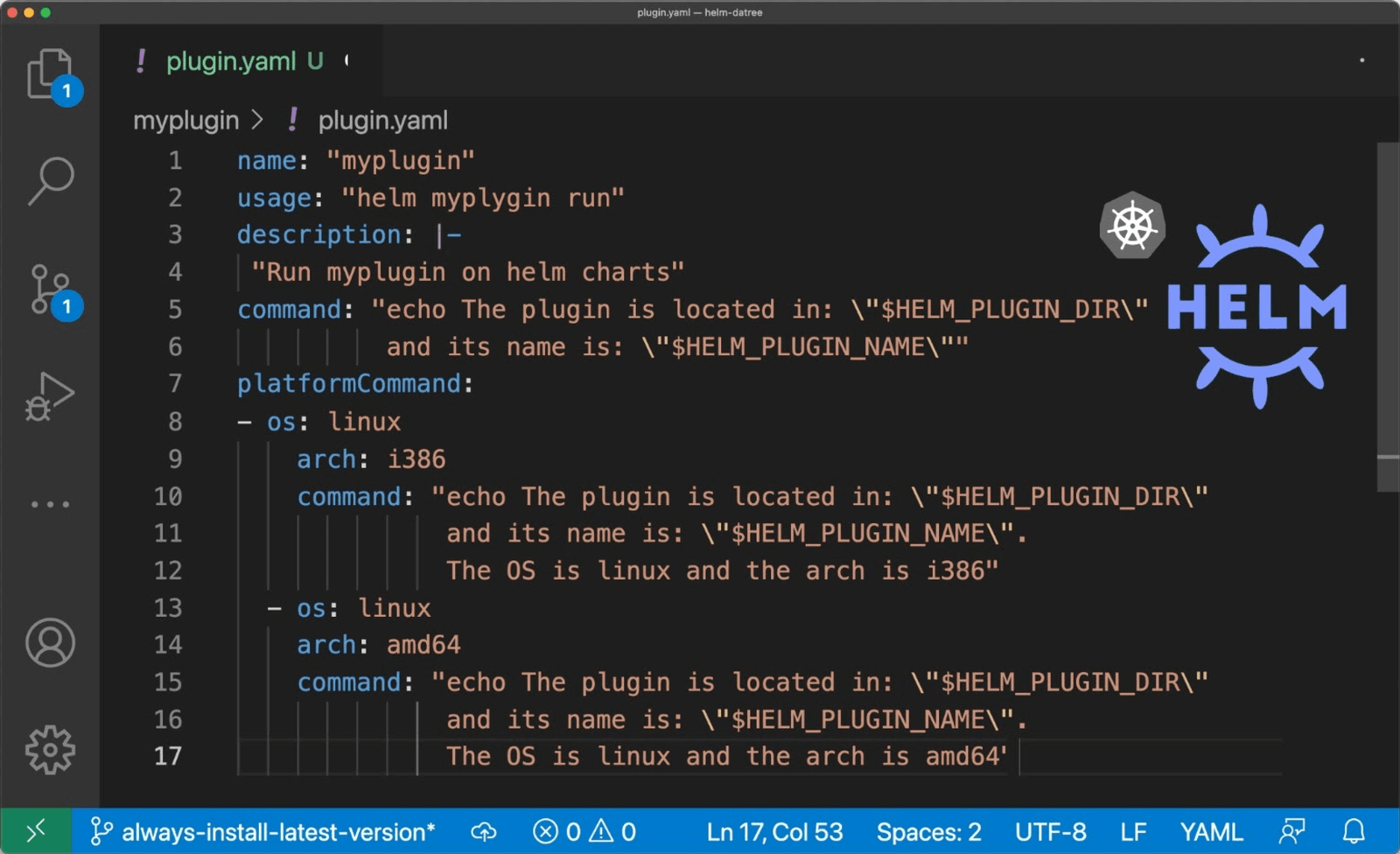Image resolution: width=1400 pixels, height=854 pixels.
Task: Open Run and Debug view
Action: tap(50, 396)
